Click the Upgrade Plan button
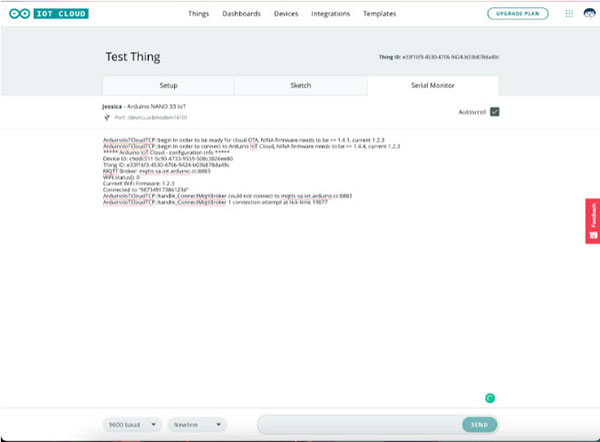Image resolution: width=600 pixels, height=442 pixels. [x=517, y=14]
